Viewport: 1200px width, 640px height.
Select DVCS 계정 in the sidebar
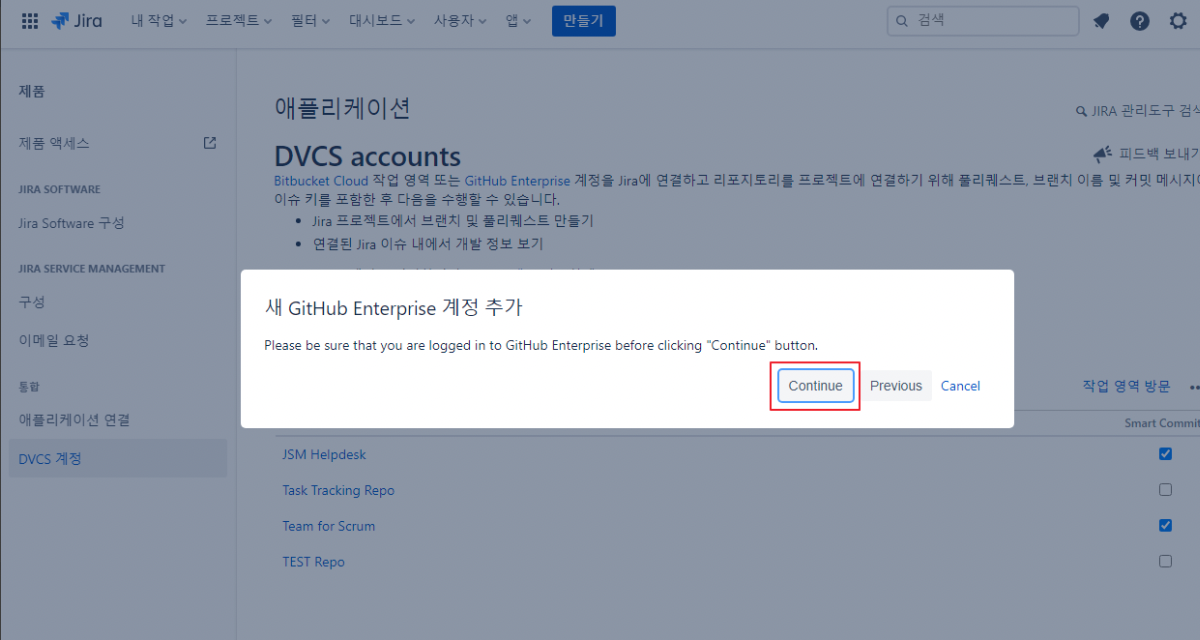tap(118, 459)
